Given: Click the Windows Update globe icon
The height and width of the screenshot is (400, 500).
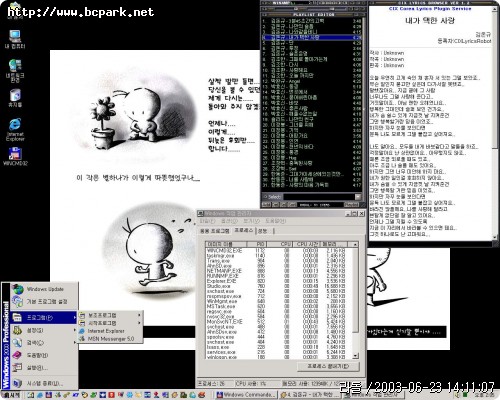Looking at the screenshot, I should click(x=18, y=289).
